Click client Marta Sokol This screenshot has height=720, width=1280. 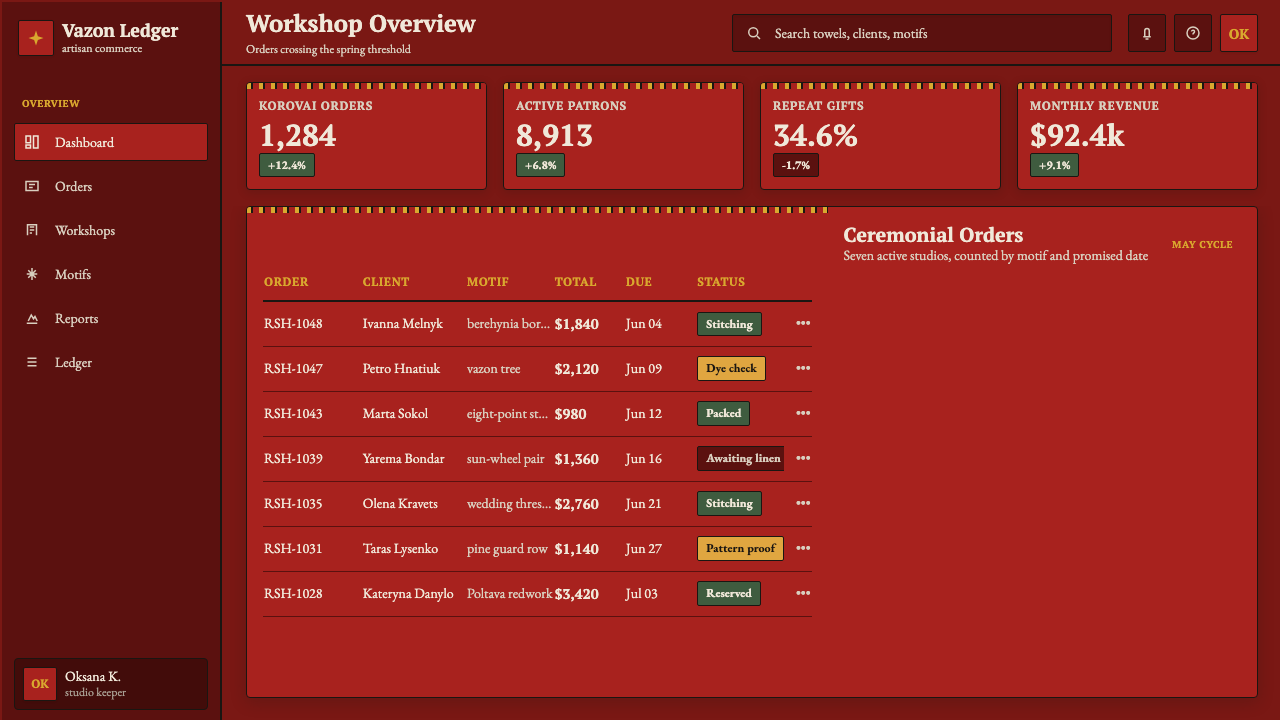[x=395, y=414]
